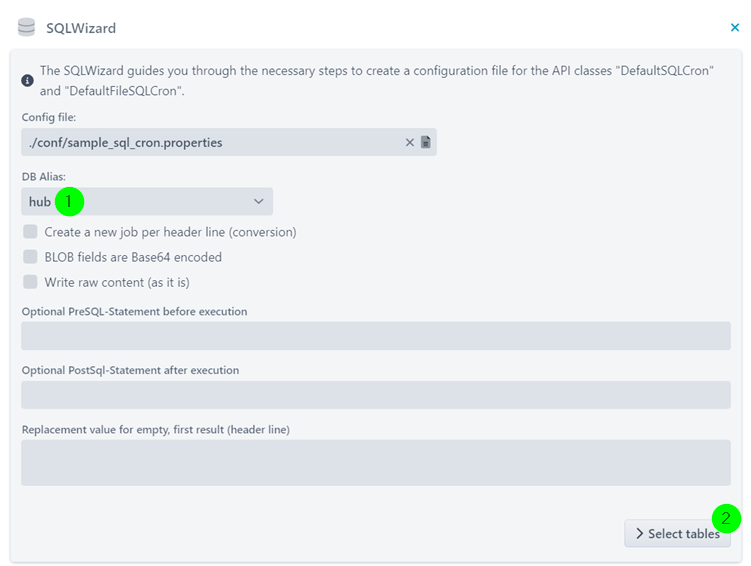Check the Write raw content (as it is) option

pos(30,282)
